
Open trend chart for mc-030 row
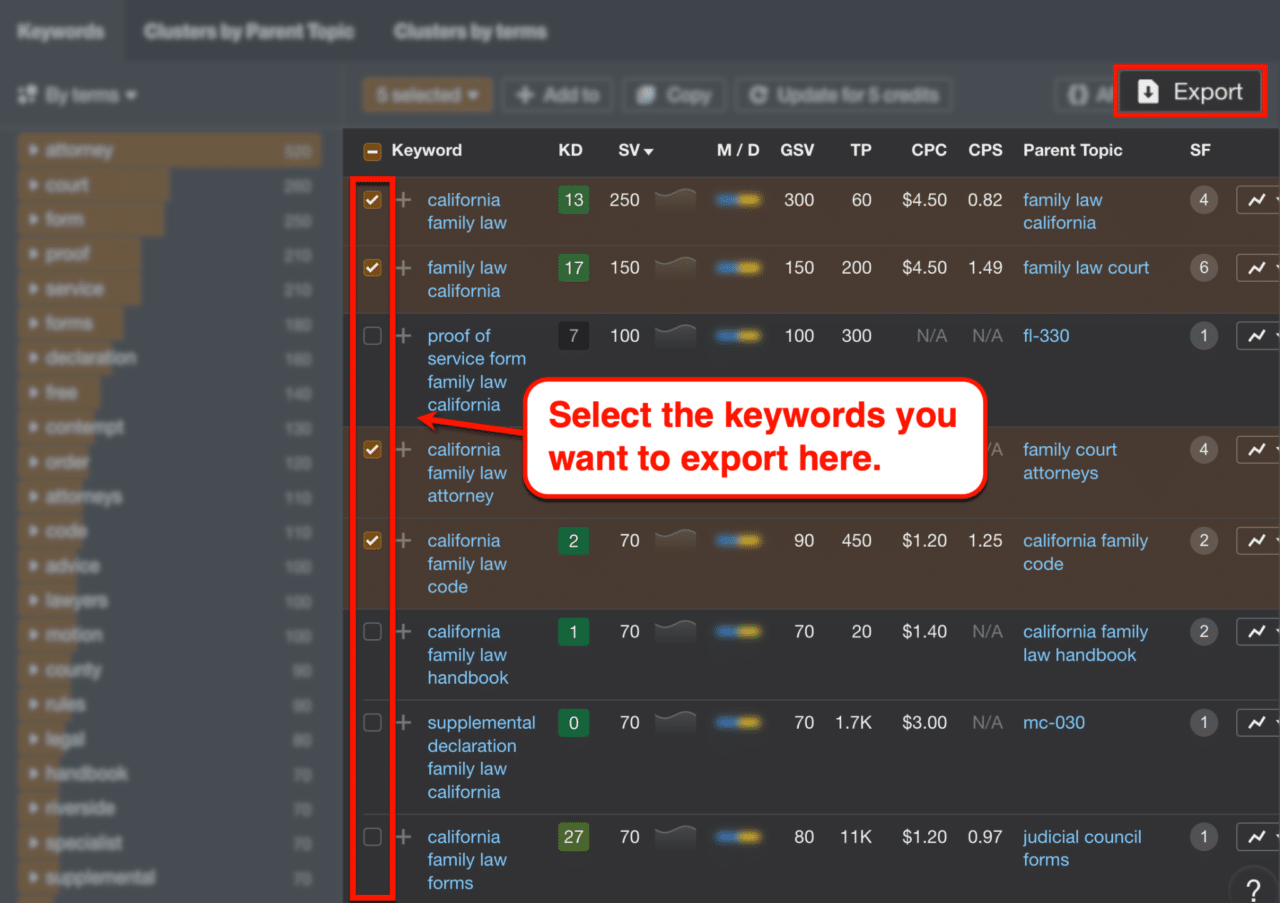1258,723
